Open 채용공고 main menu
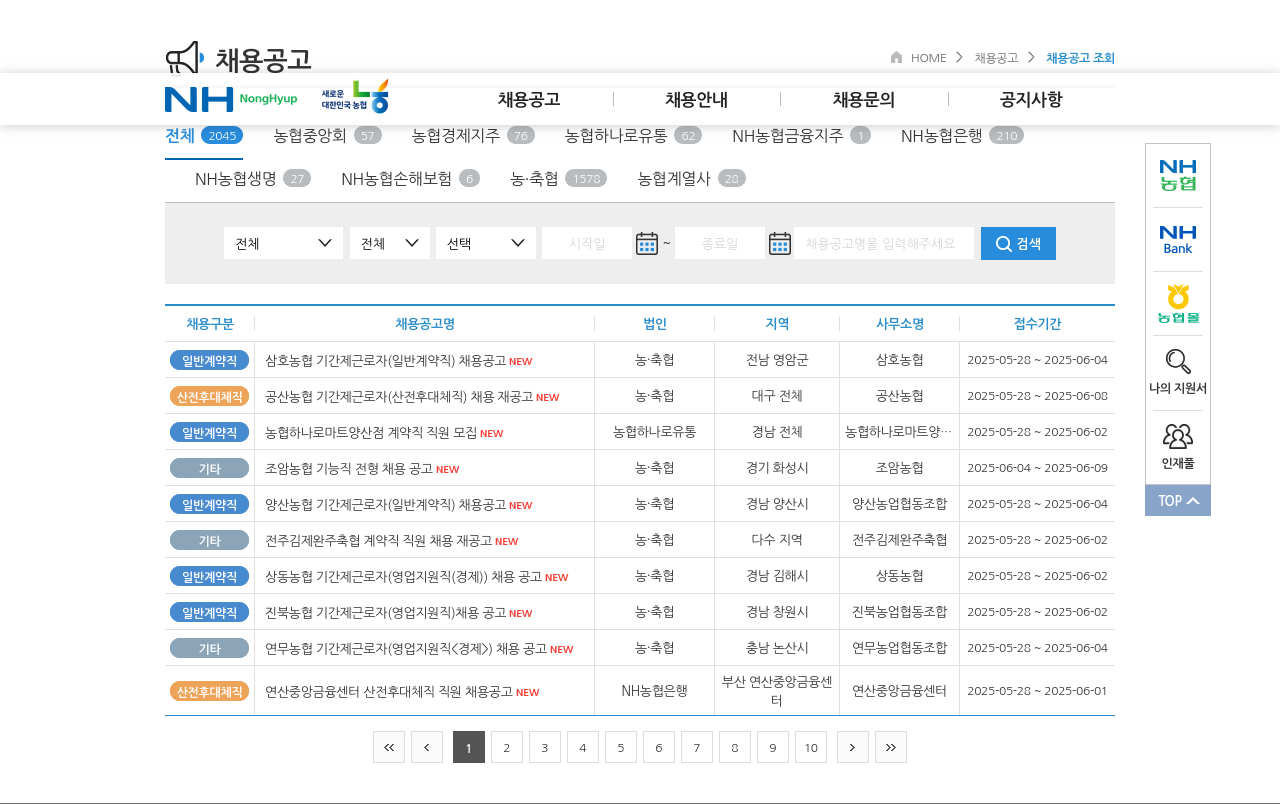Screen dimensions: 1280x804 [529, 99]
